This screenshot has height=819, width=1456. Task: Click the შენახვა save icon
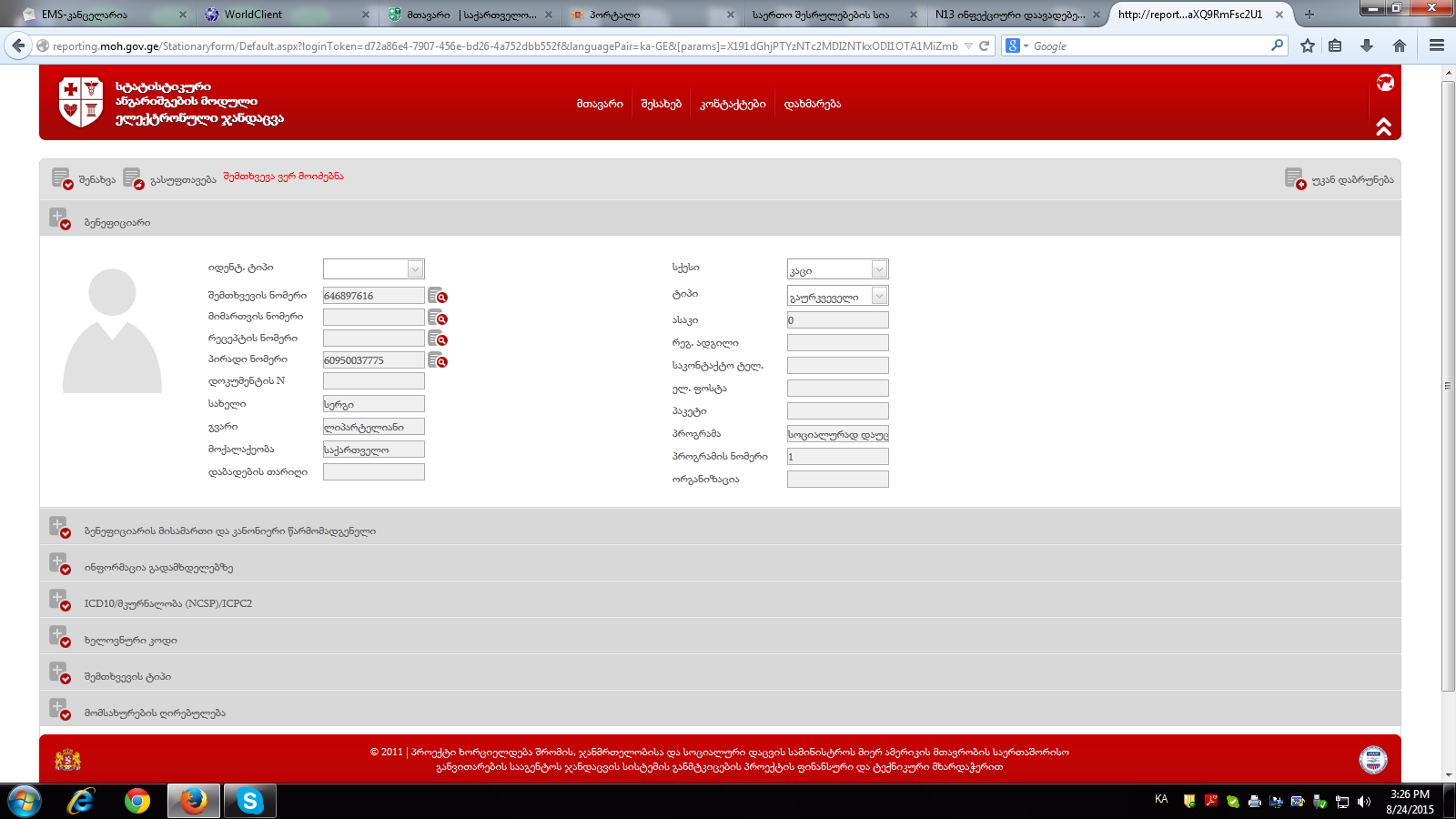[62, 178]
